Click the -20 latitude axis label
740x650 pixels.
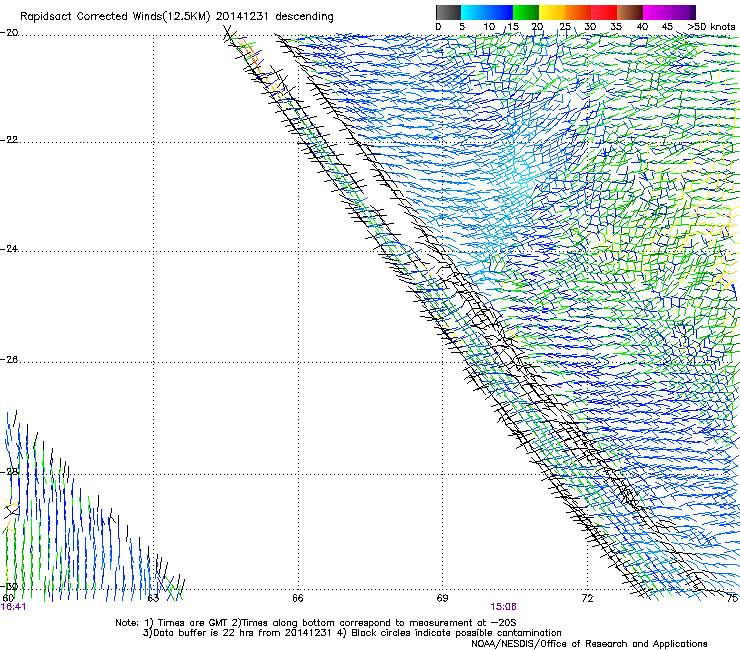10,33
